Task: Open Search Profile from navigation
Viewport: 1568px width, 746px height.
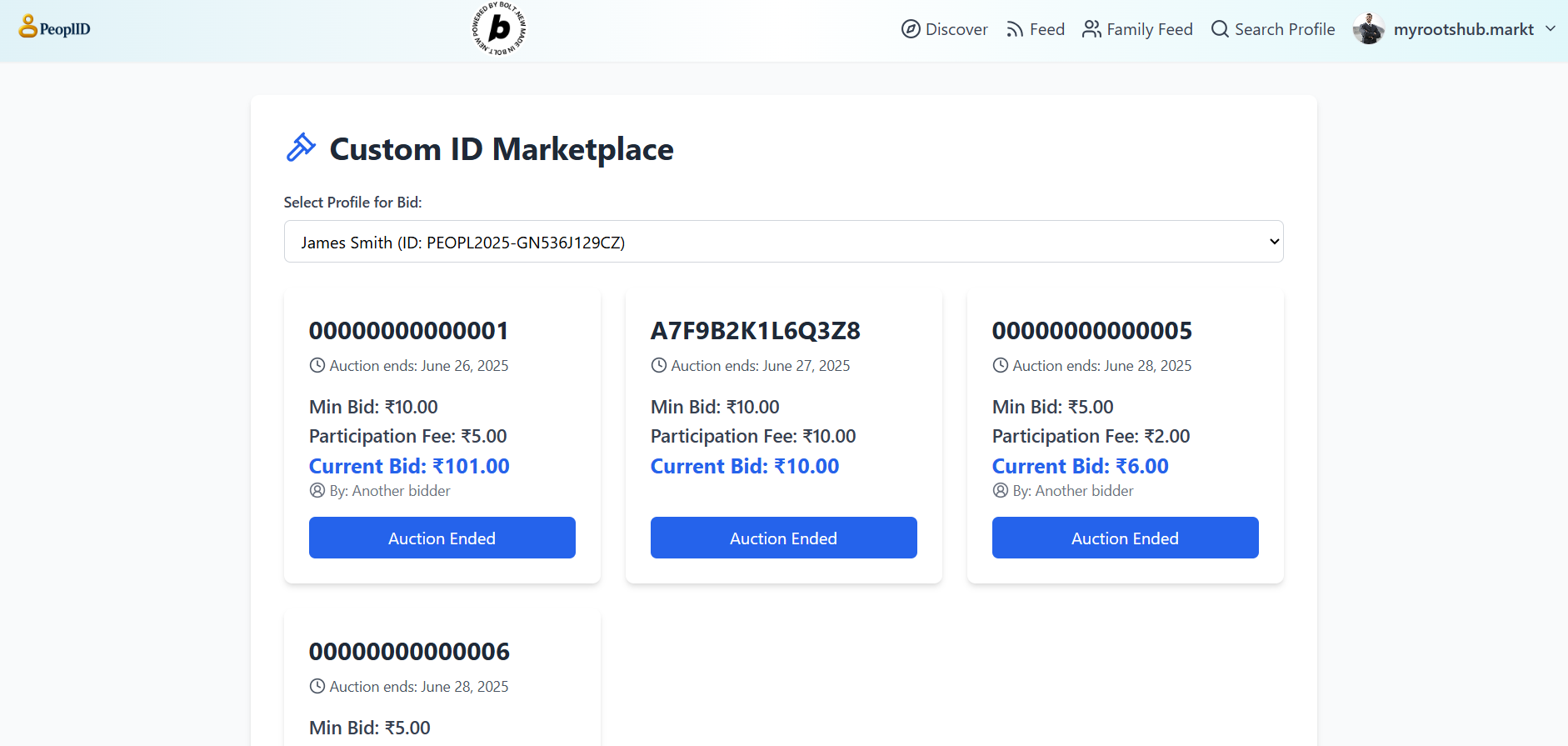Action: tap(1273, 29)
